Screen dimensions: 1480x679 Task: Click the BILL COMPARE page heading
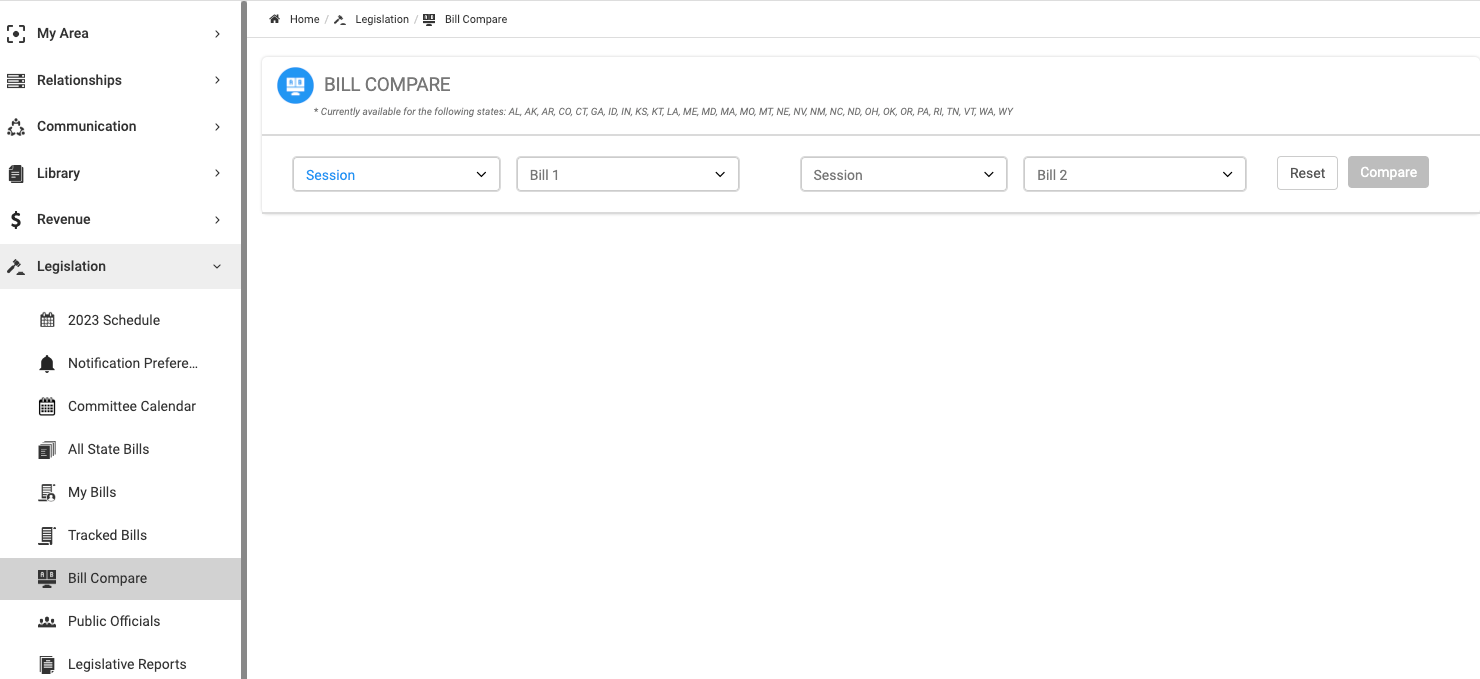click(387, 85)
